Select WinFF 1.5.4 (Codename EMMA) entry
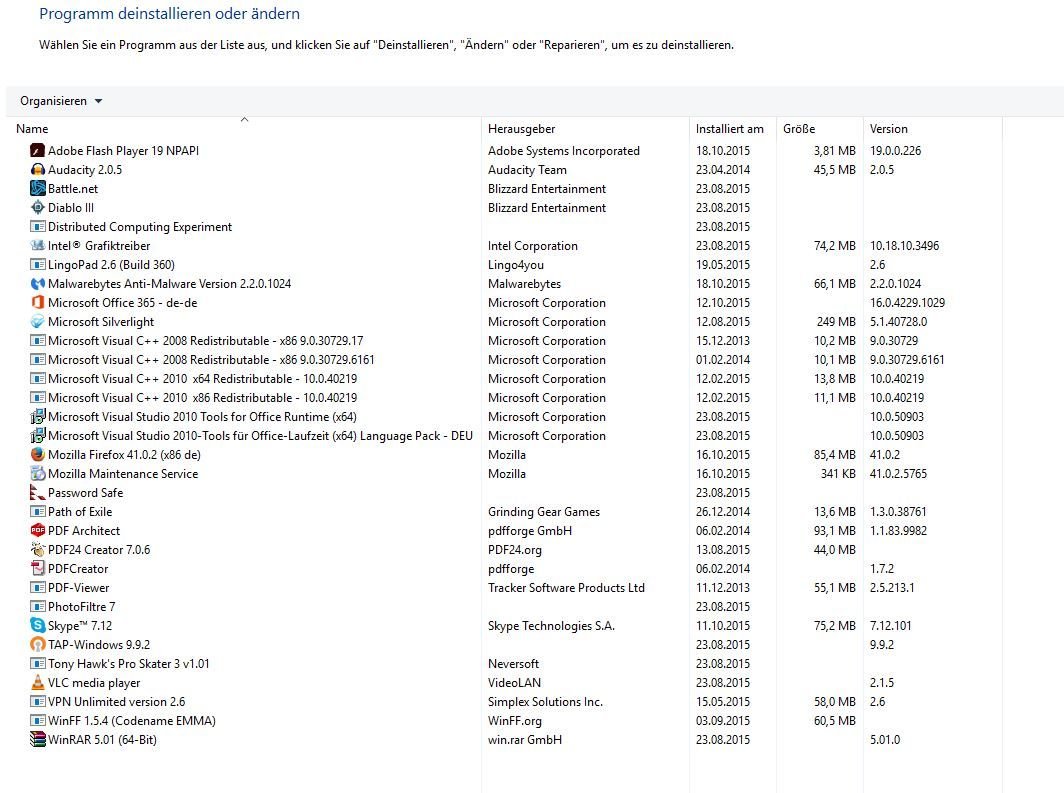Viewport: 1064px width, 793px height. pos(132,720)
